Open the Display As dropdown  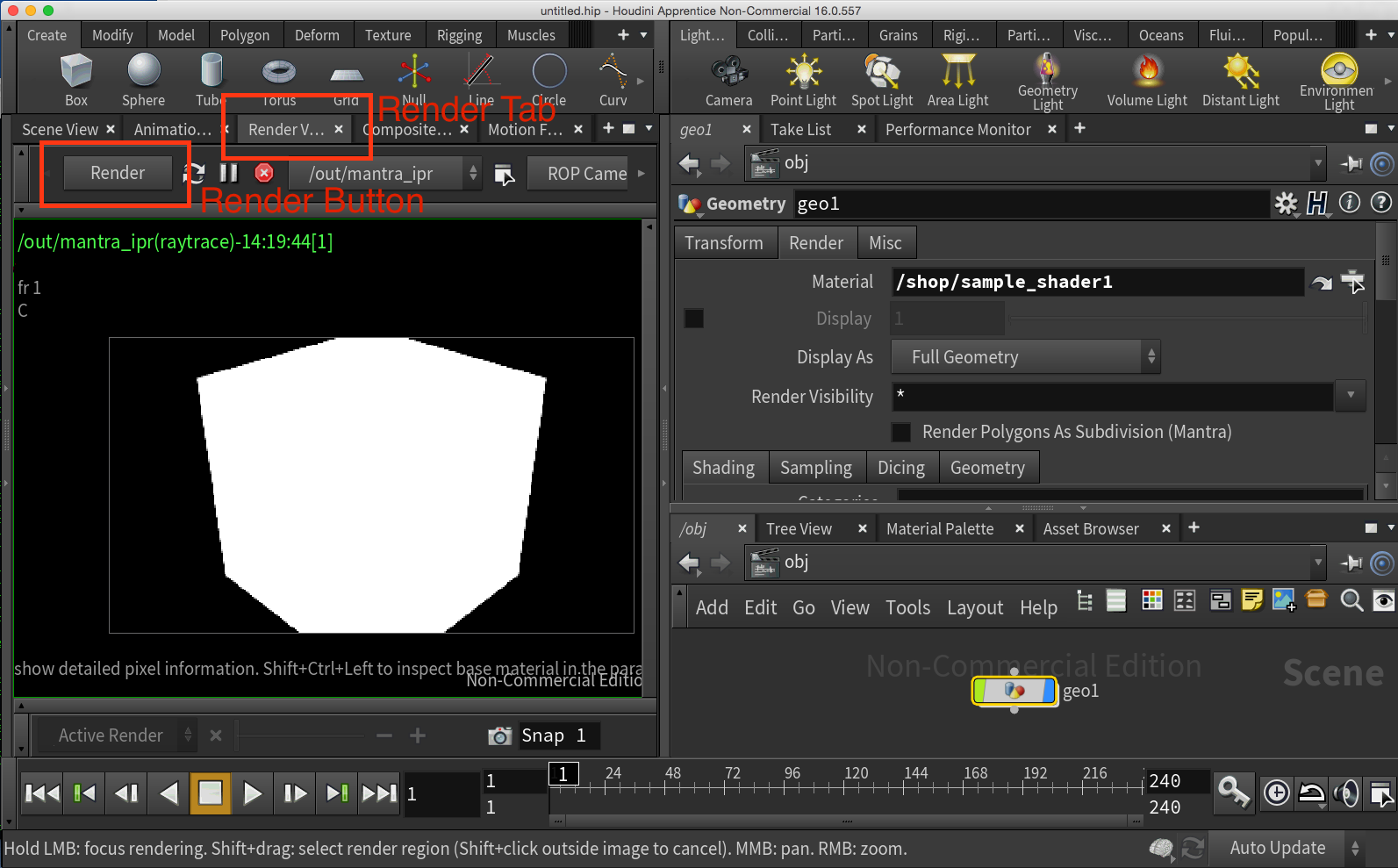pyautogui.click(x=1025, y=357)
